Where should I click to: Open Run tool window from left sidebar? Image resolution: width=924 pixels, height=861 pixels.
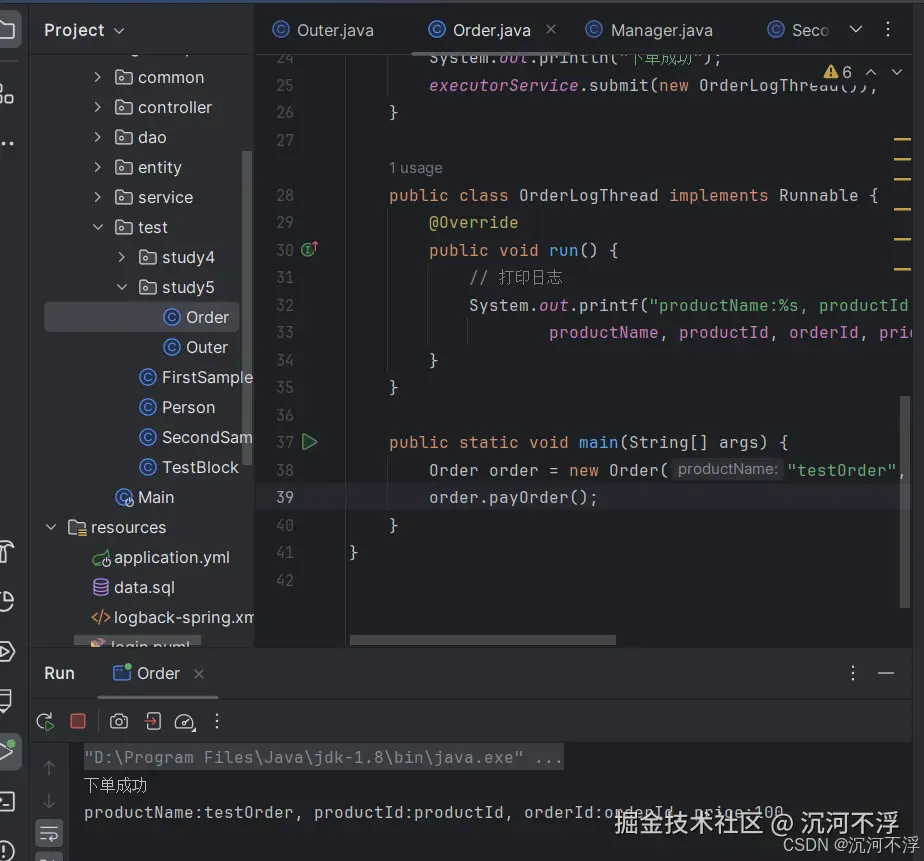[7, 750]
